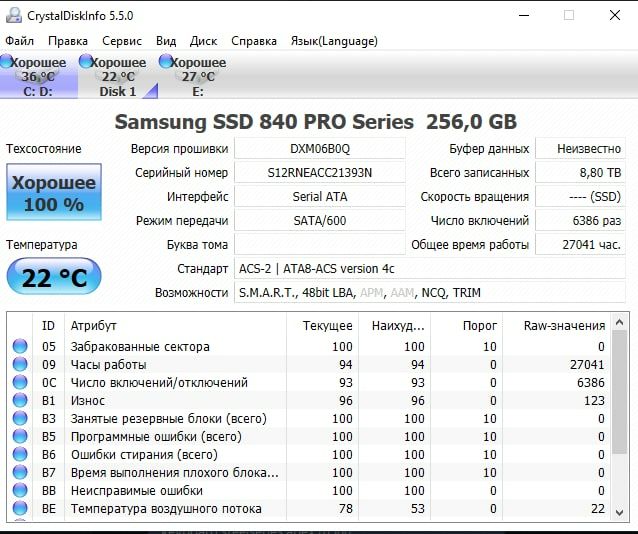Click the total hours value 27041 час.
This screenshot has height=534, width=638.
[x=580, y=245]
